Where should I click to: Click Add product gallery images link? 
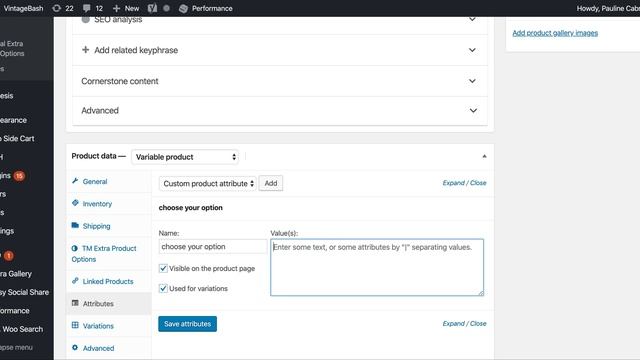tap(555, 33)
